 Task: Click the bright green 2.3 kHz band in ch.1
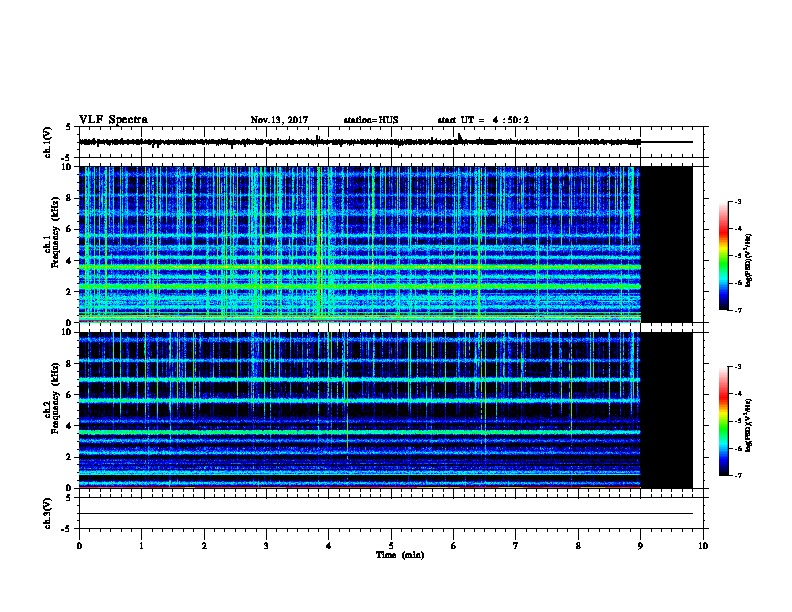(x=360, y=286)
